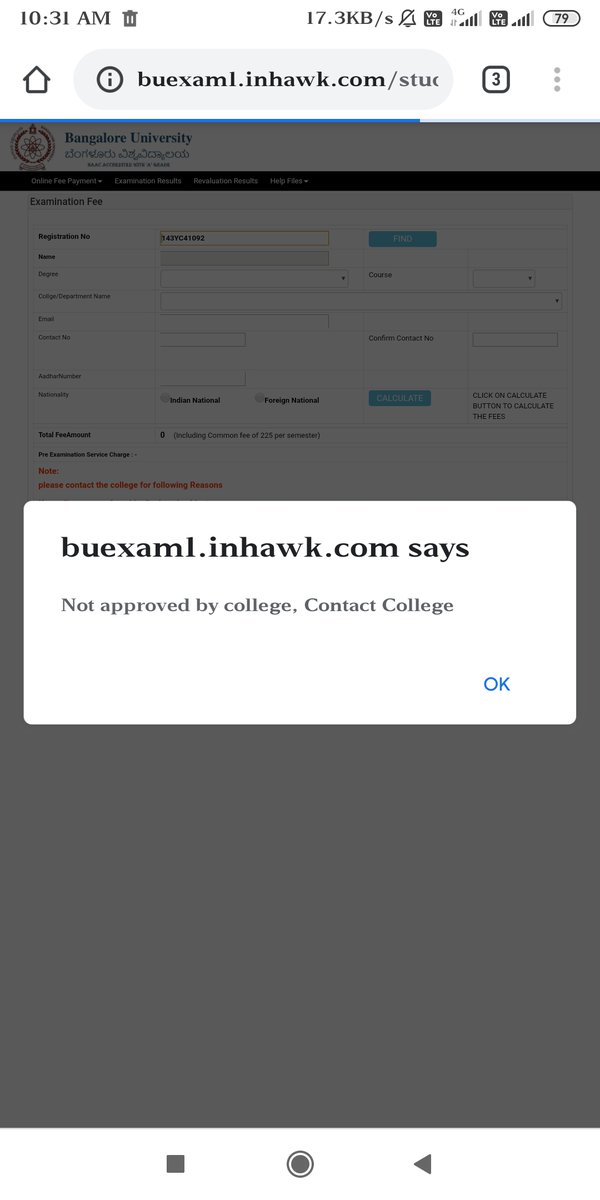
Task: Tap the browser home icon
Action: click(x=36, y=79)
